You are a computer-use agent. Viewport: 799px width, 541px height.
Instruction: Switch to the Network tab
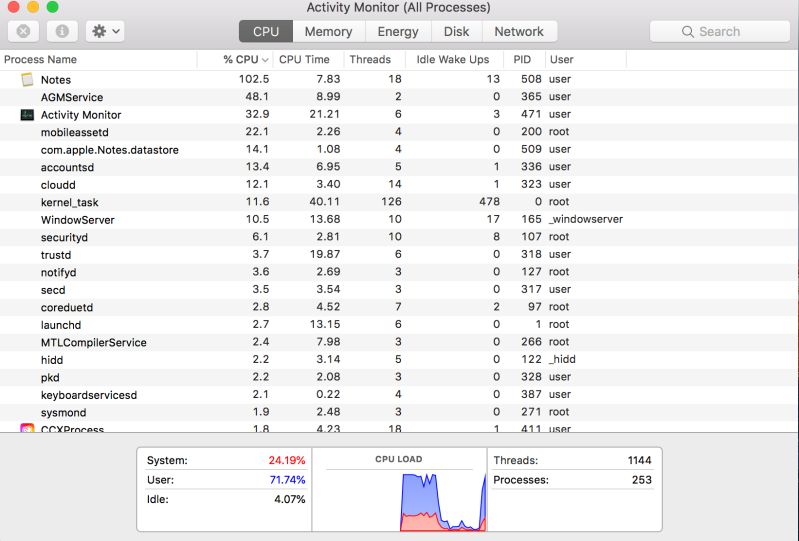tap(519, 32)
